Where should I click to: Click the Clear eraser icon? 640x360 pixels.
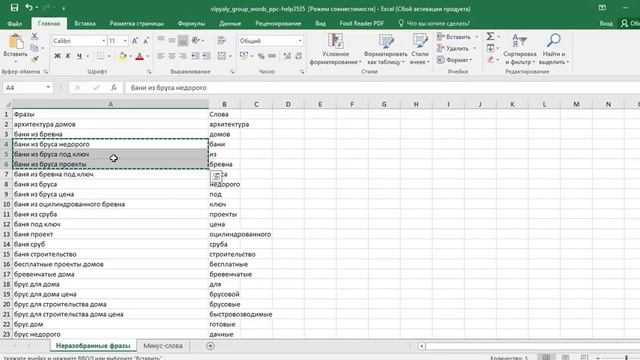pos(490,60)
